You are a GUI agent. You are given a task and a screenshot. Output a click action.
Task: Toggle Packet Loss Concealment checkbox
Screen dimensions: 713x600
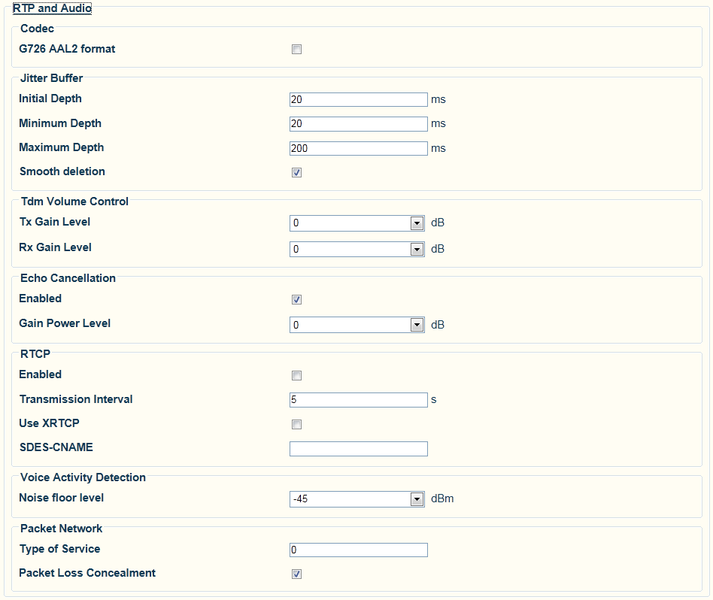(x=296, y=574)
